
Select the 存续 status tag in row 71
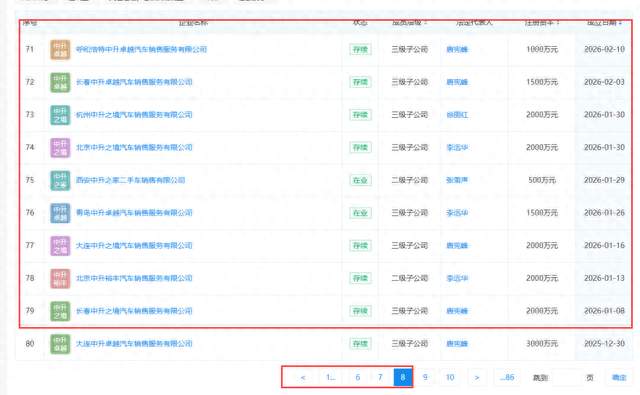point(360,50)
